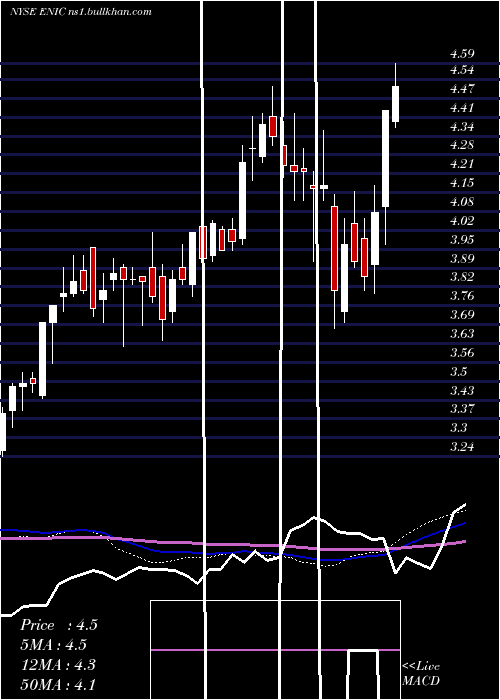
Task: Click the tall white candle below the latest one
Action: click(x=385, y=158)
